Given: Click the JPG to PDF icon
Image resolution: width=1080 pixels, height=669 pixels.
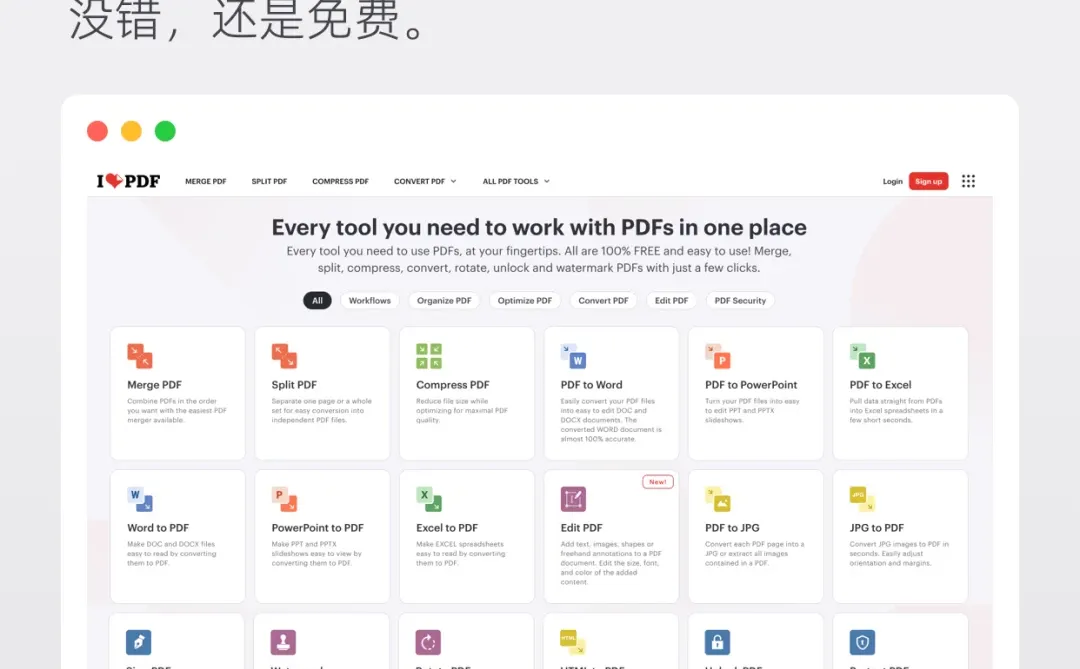Looking at the screenshot, I should (862, 500).
